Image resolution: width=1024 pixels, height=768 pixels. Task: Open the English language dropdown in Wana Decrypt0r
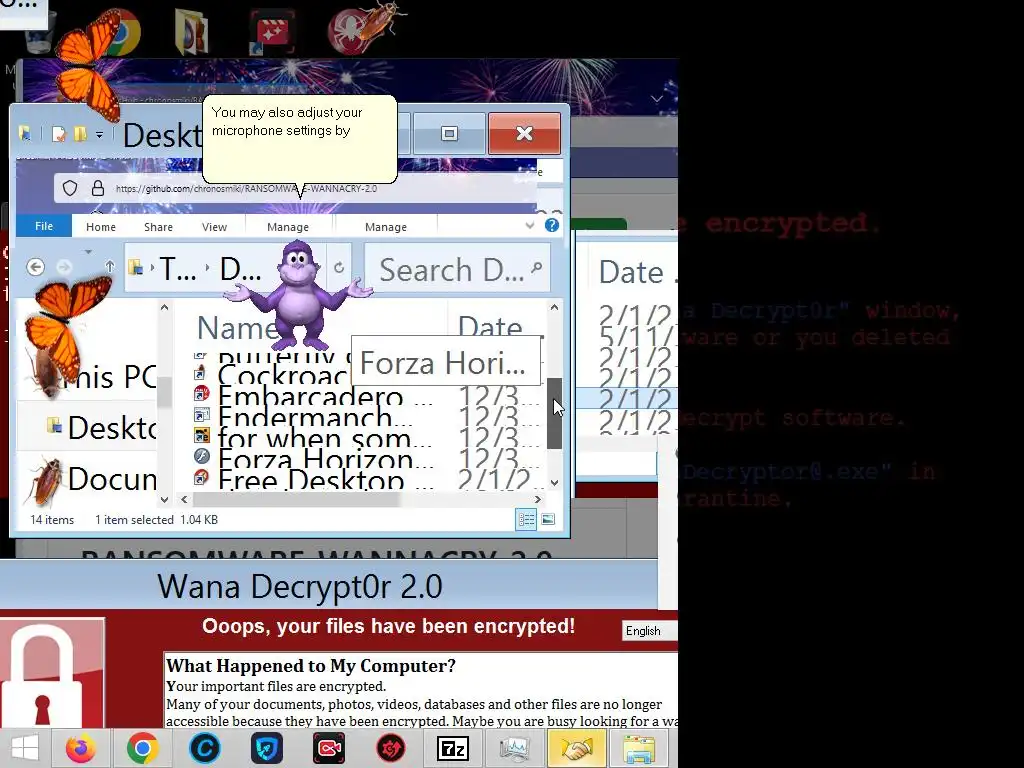[x=649, y=631]
